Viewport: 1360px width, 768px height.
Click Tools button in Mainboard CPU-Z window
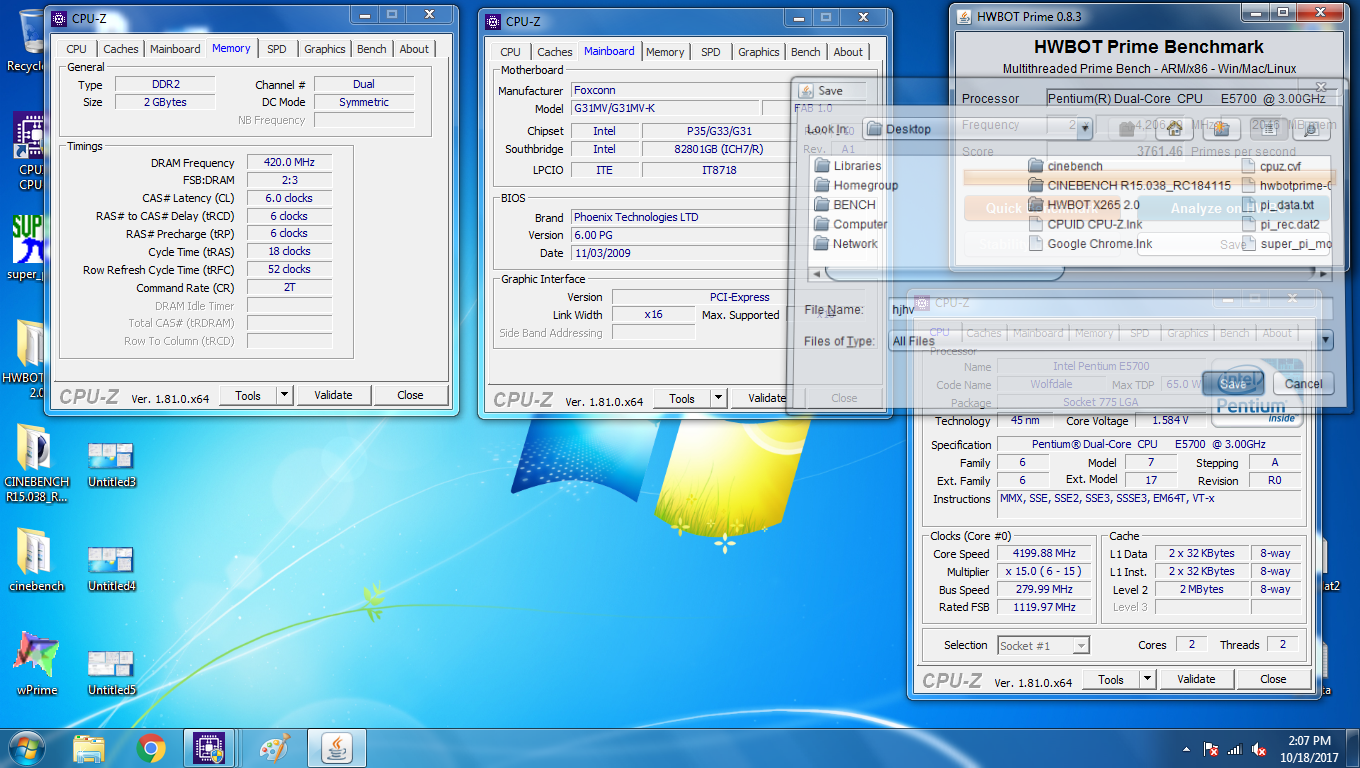pyautogui.click(x=682, y=398)
